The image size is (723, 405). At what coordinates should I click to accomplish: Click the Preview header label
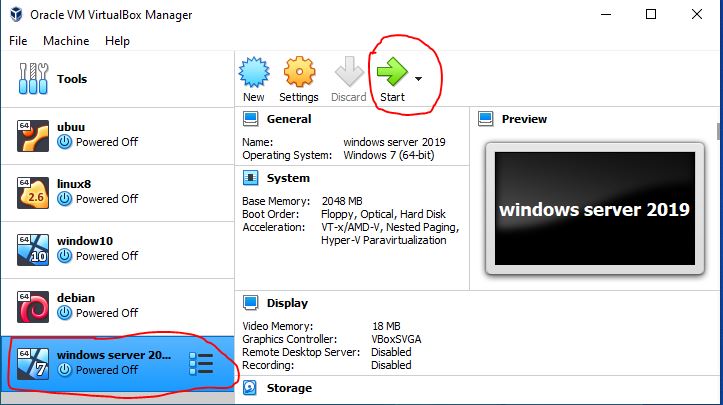coord(524,119)
